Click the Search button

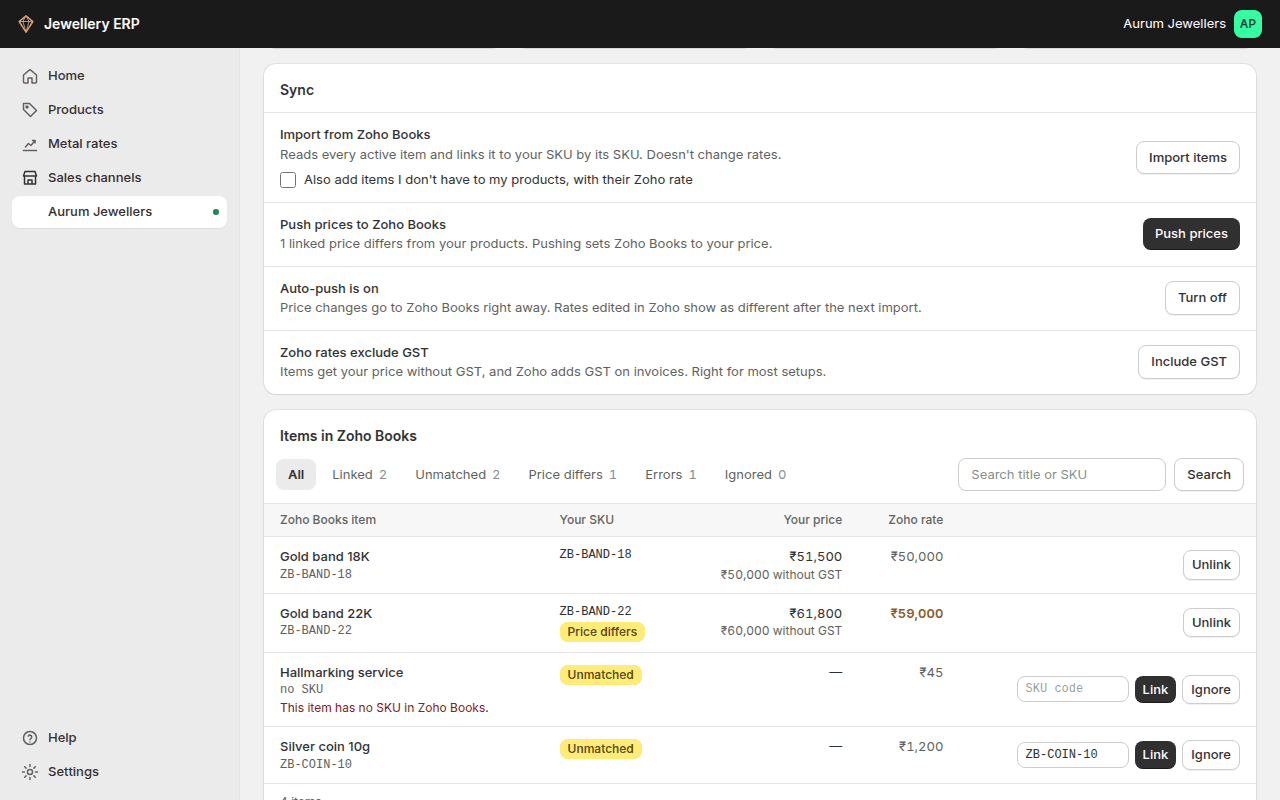coord(1209,475)
